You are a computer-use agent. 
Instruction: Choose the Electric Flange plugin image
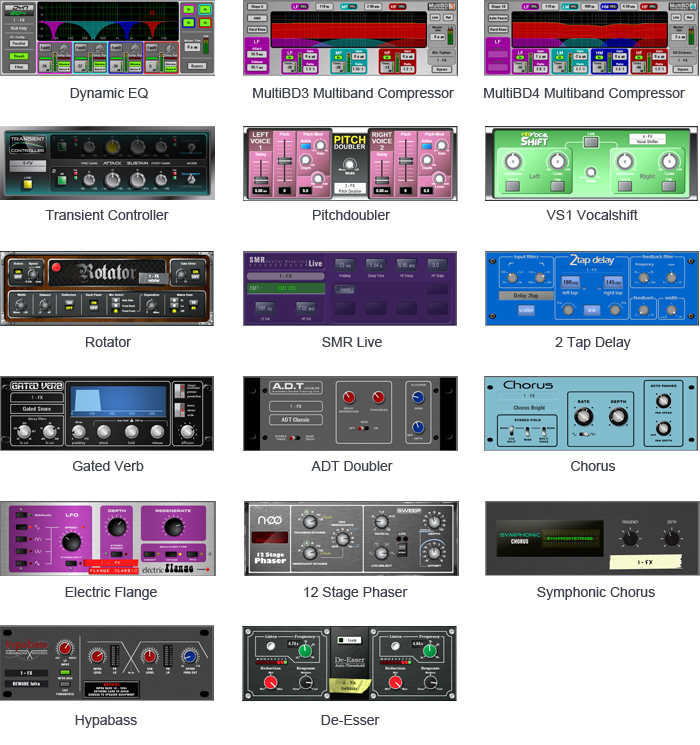coord(108,538)
